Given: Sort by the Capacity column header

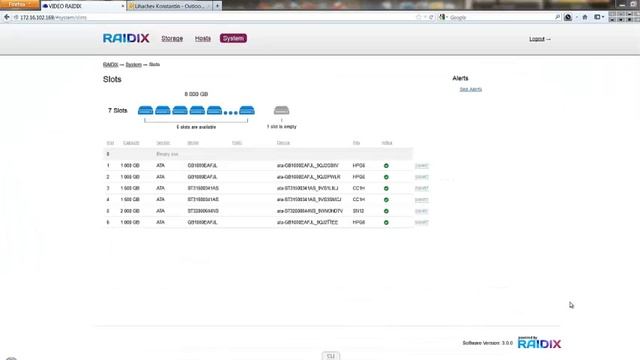Looking at the screenshot, I should (131, 143).
